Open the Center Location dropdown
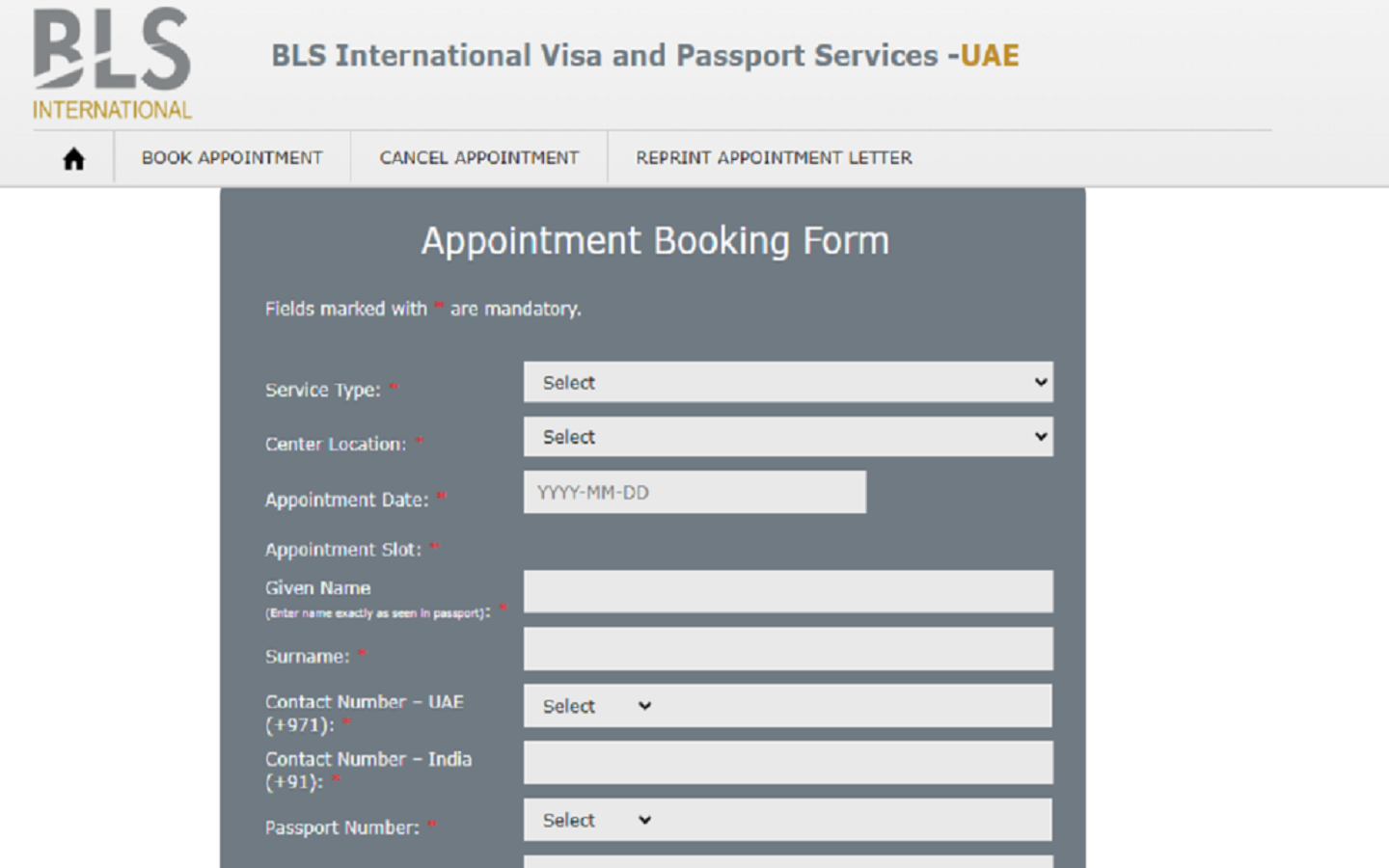Viewport: 1389px width, 868px height. pos(788,436)
